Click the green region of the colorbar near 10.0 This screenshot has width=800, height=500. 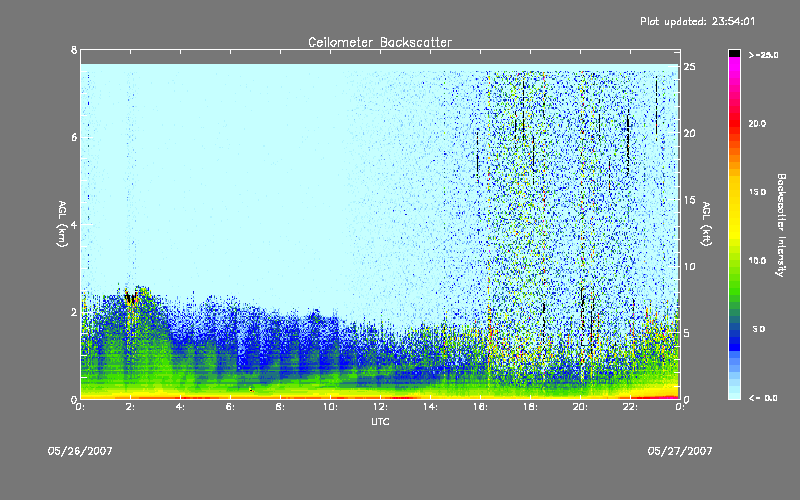(x=734, y=265)
